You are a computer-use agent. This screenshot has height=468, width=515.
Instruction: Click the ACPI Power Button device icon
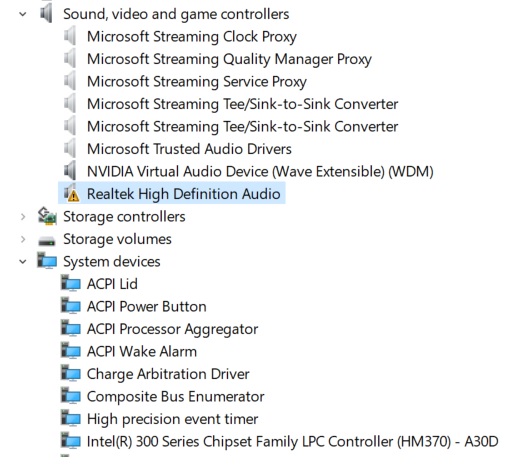(71, 306)
